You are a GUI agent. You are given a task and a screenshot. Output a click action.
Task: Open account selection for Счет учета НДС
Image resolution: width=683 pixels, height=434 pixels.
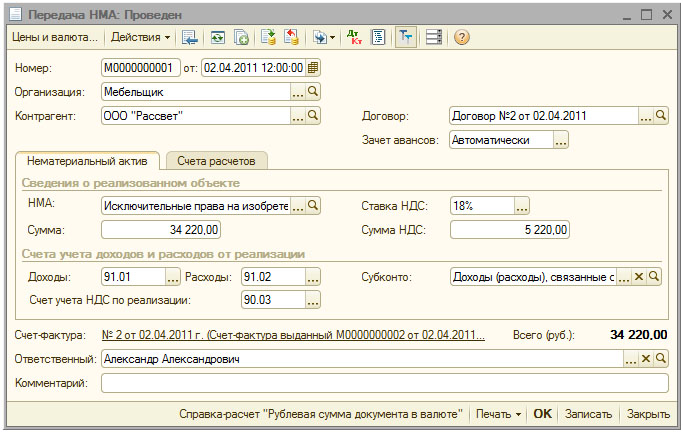click(x=313, y=300)
